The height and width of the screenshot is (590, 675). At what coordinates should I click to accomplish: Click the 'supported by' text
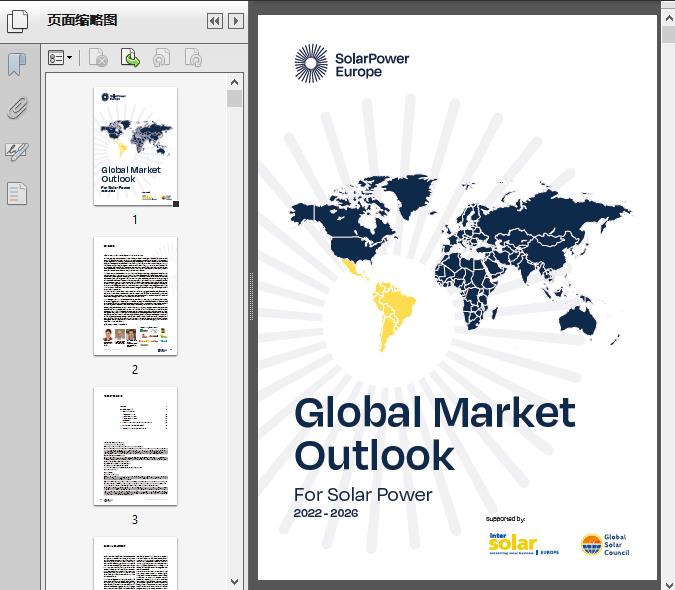pyautogui.click(x=505, y=519)
